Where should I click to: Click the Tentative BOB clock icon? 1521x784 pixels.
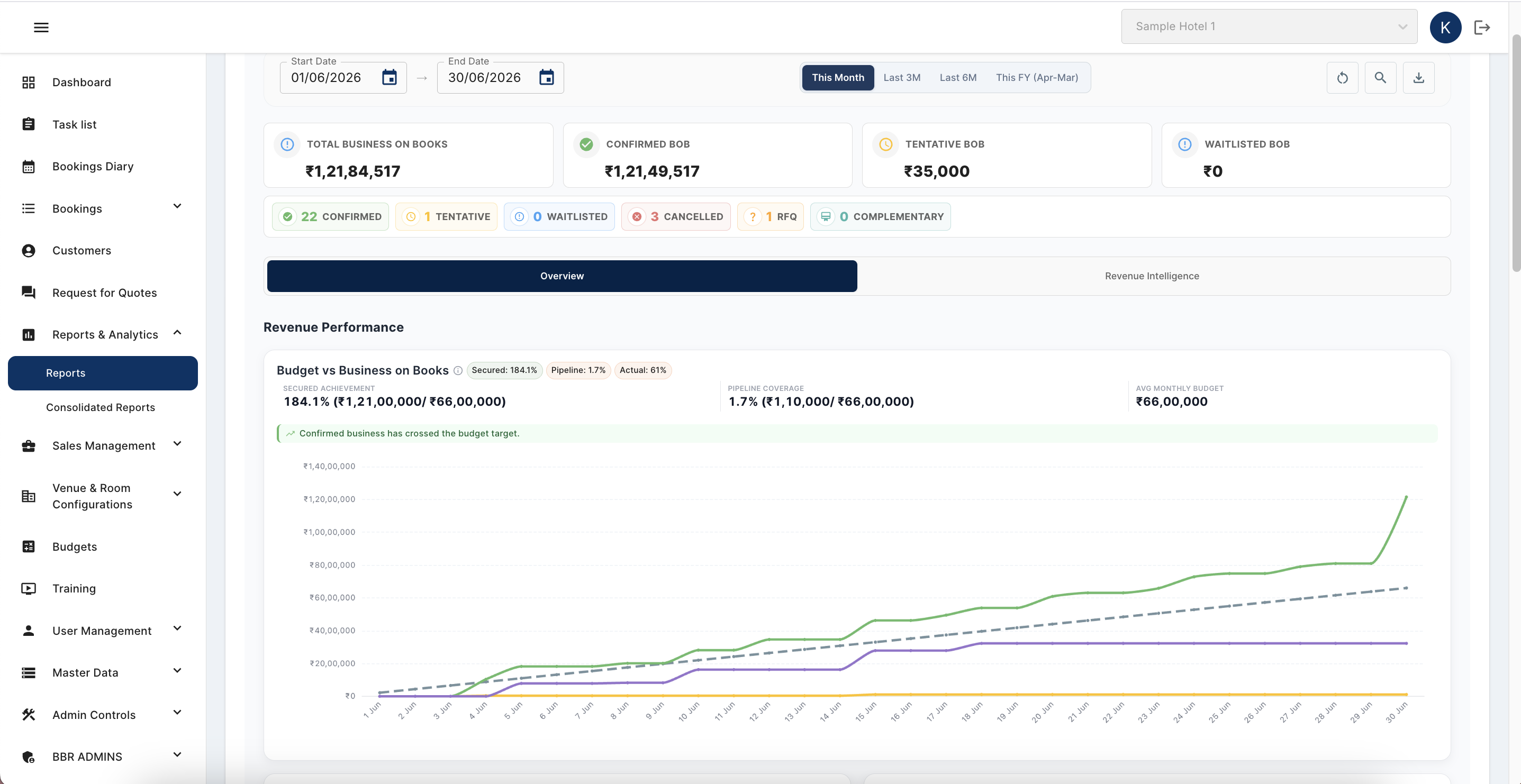coord(886,144)
